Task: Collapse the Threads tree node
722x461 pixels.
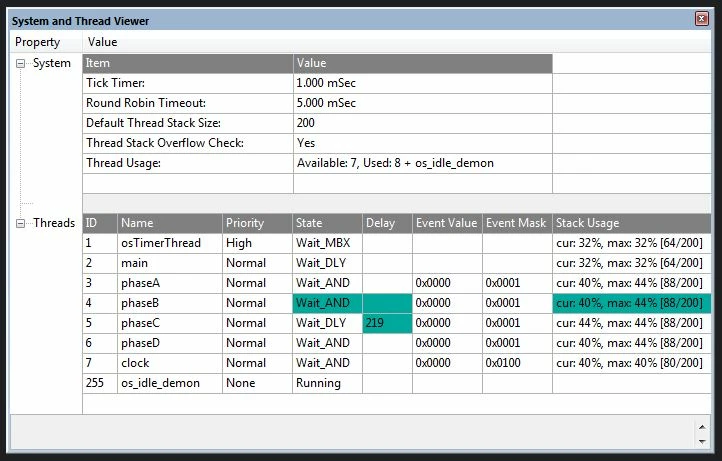Action: 20,223
